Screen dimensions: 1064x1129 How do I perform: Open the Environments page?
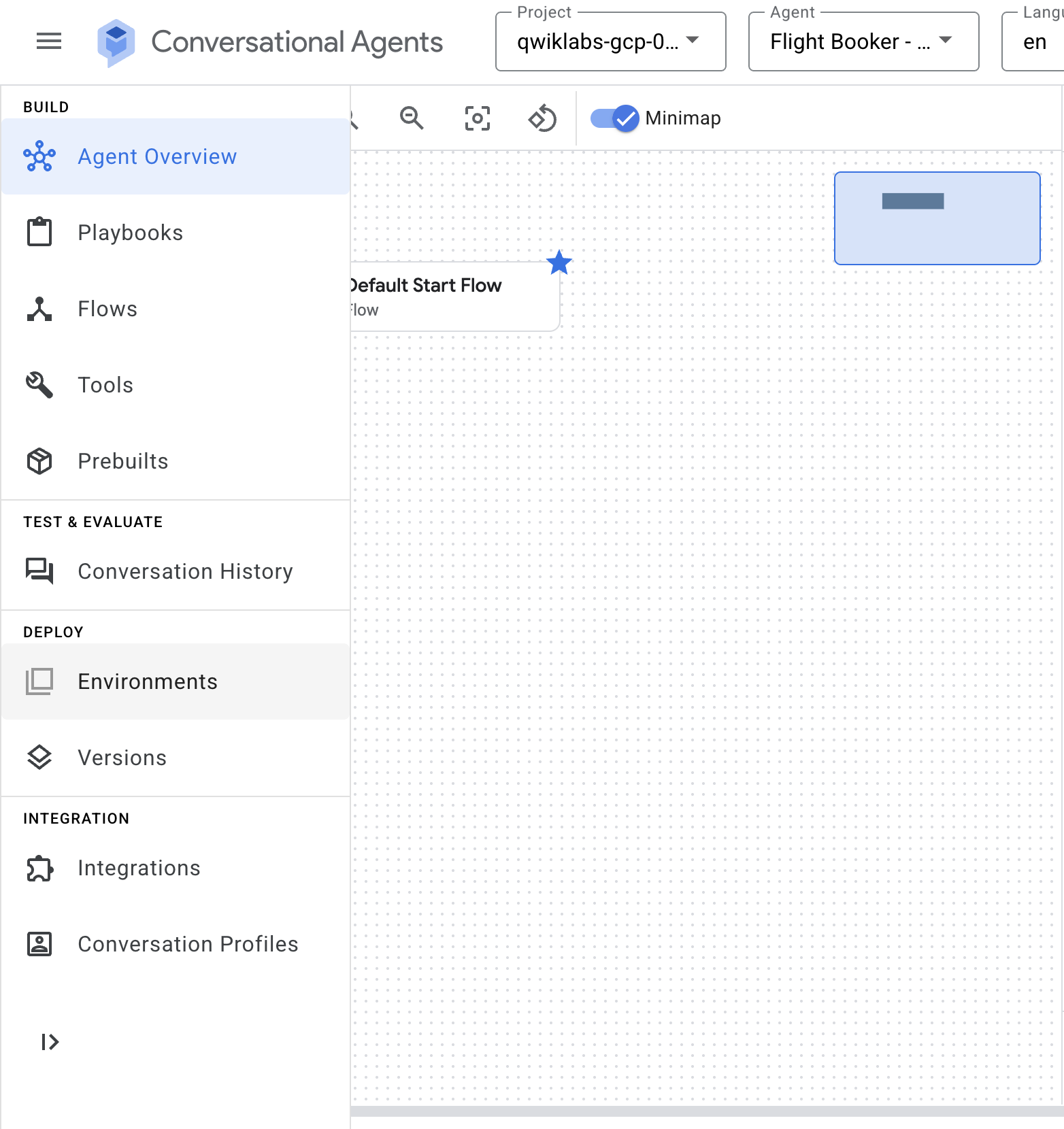pyautogui.click(x=176, y=681)
